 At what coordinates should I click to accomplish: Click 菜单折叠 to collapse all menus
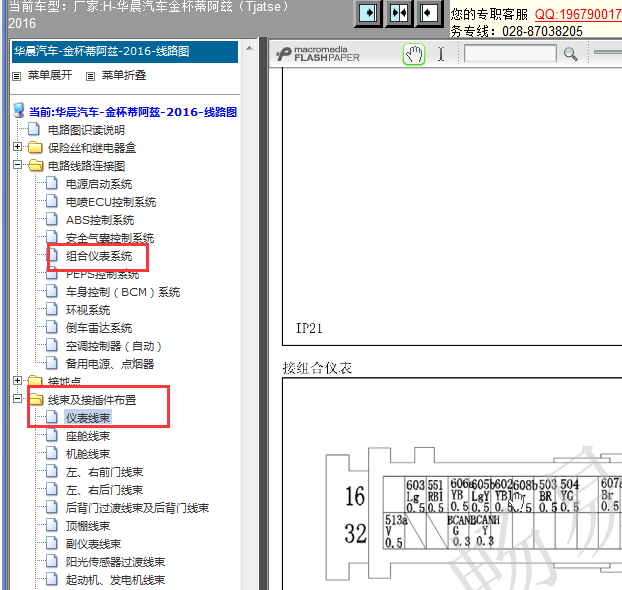tap(124, 75)
